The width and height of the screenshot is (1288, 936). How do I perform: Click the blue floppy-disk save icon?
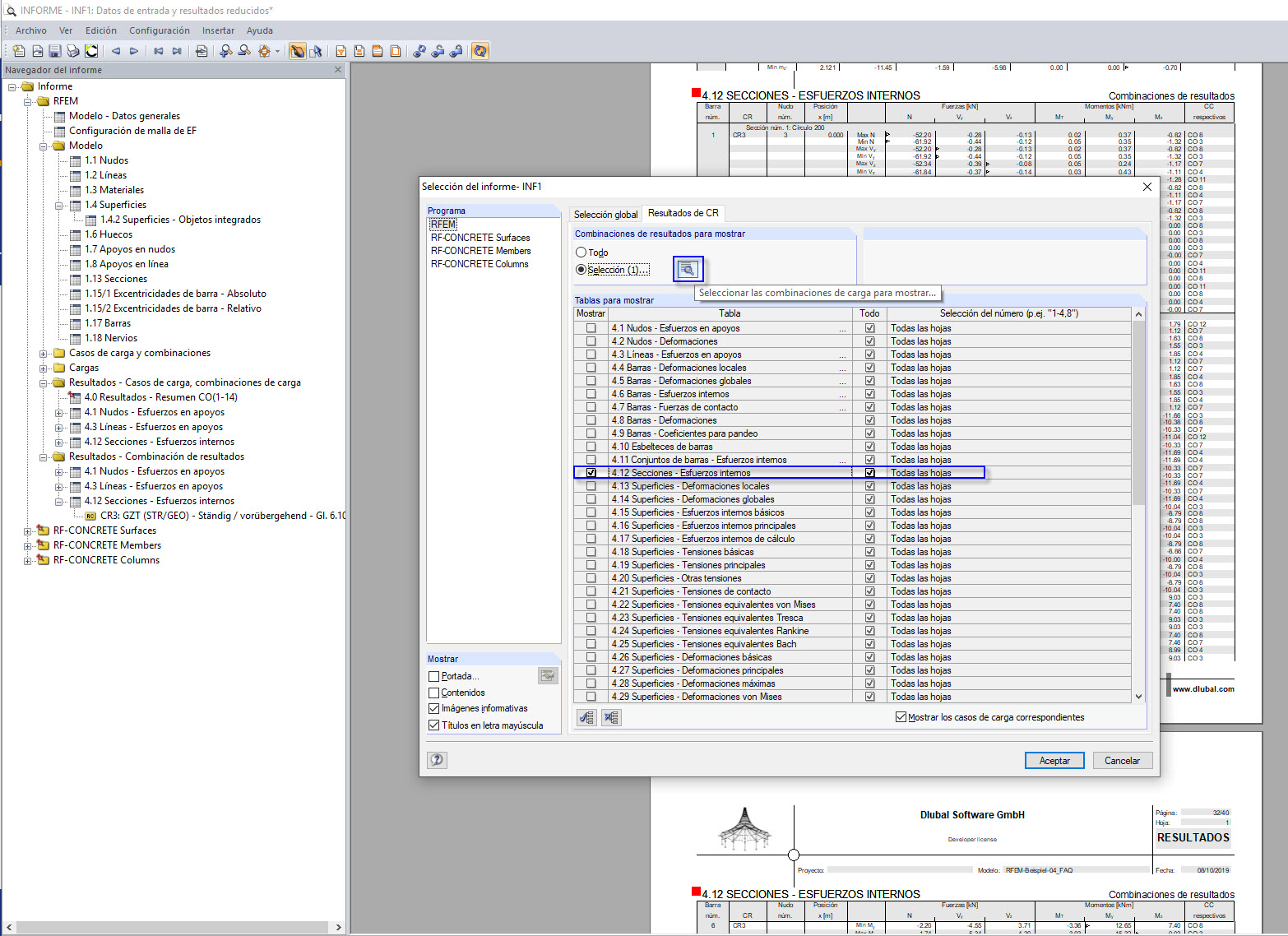(x=55, y=51)
